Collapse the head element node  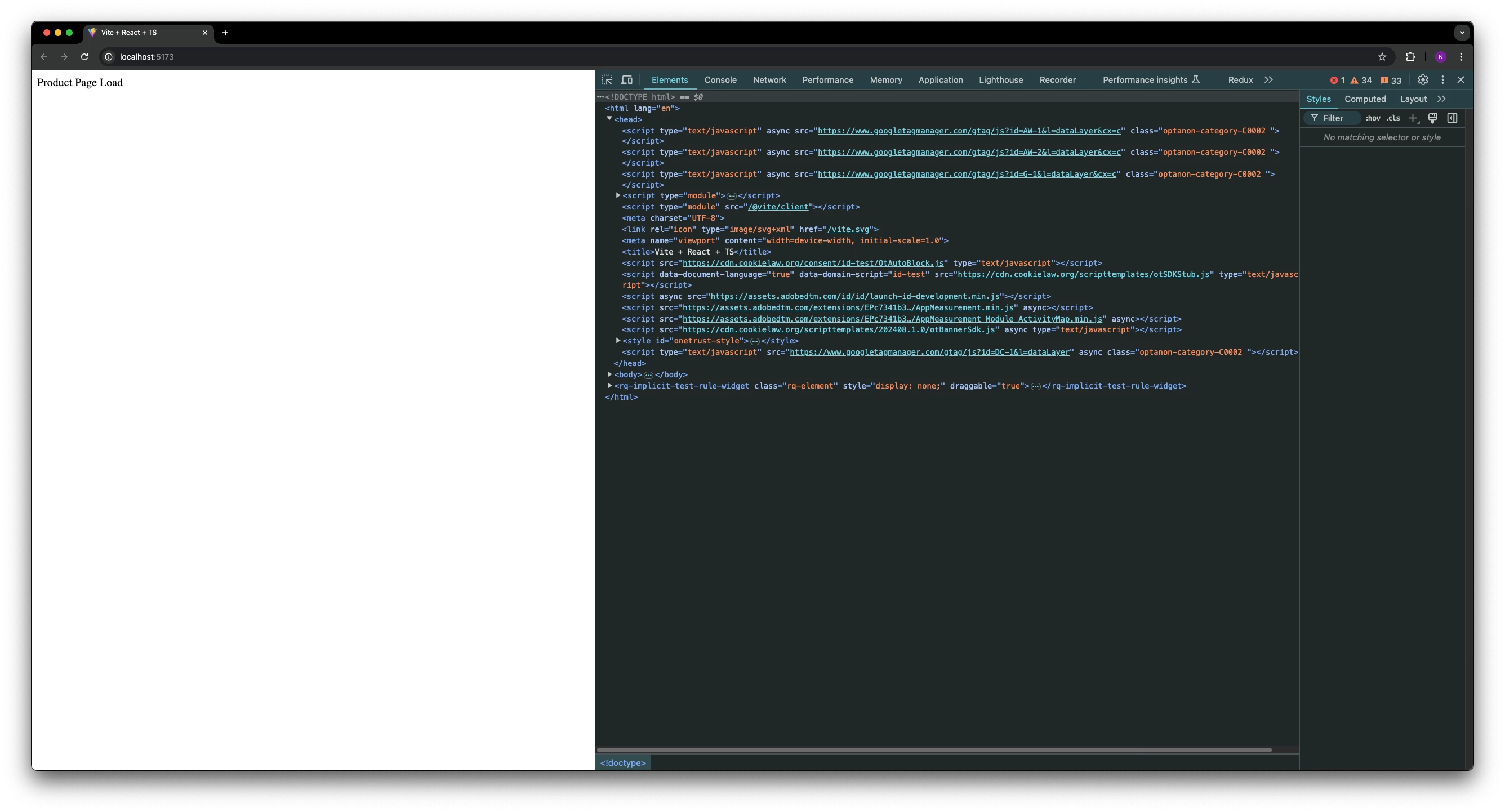tap(609, 119)
